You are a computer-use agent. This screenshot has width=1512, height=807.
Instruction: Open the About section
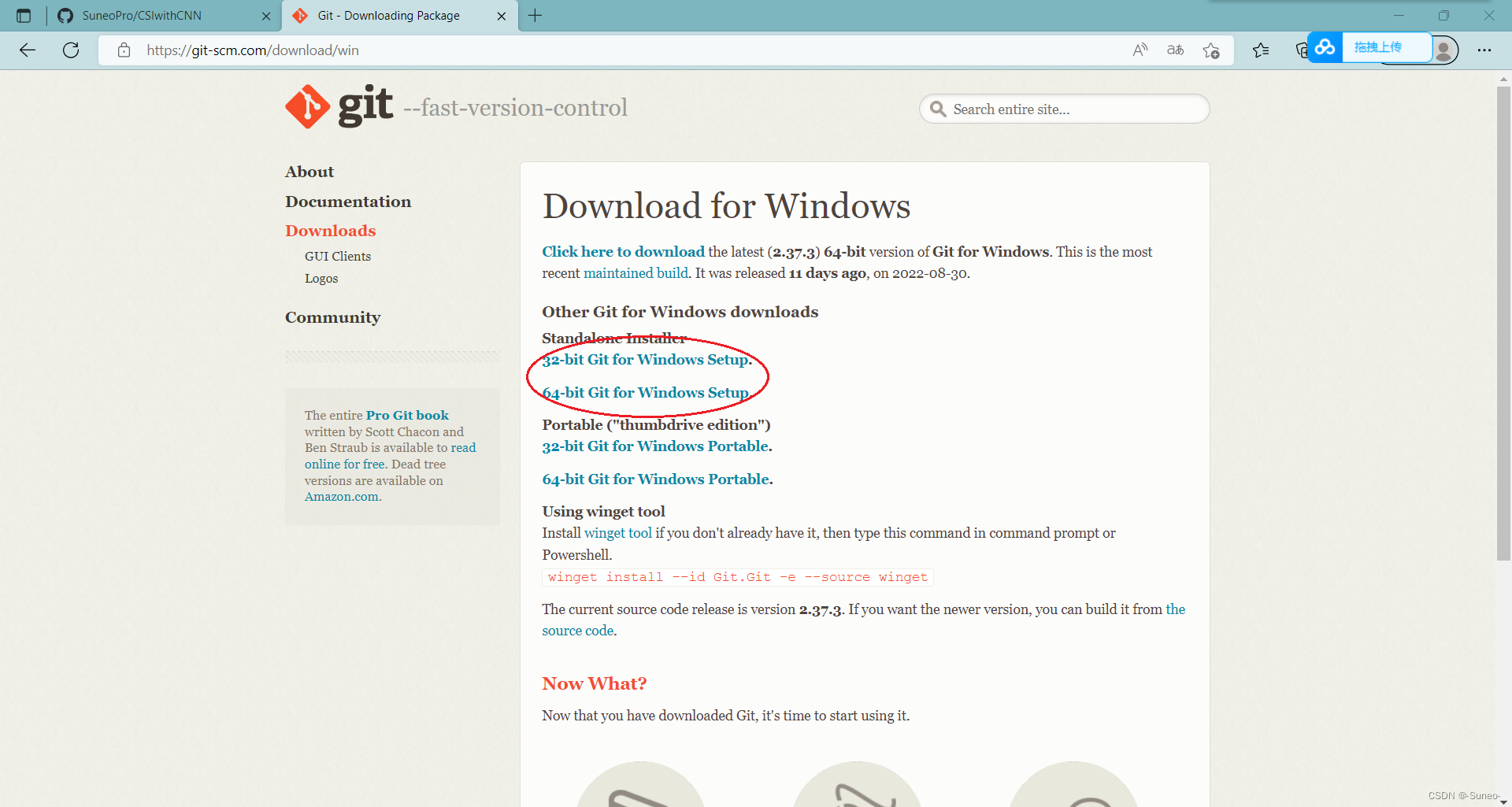coord(309,172)
